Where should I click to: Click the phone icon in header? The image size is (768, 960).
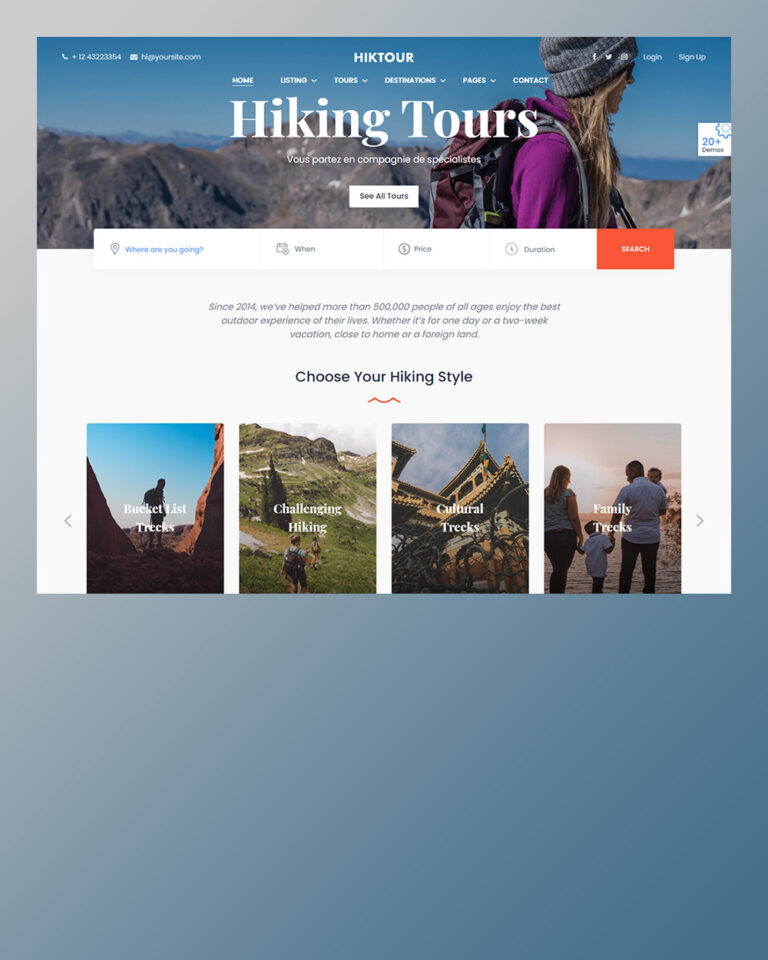65,57
